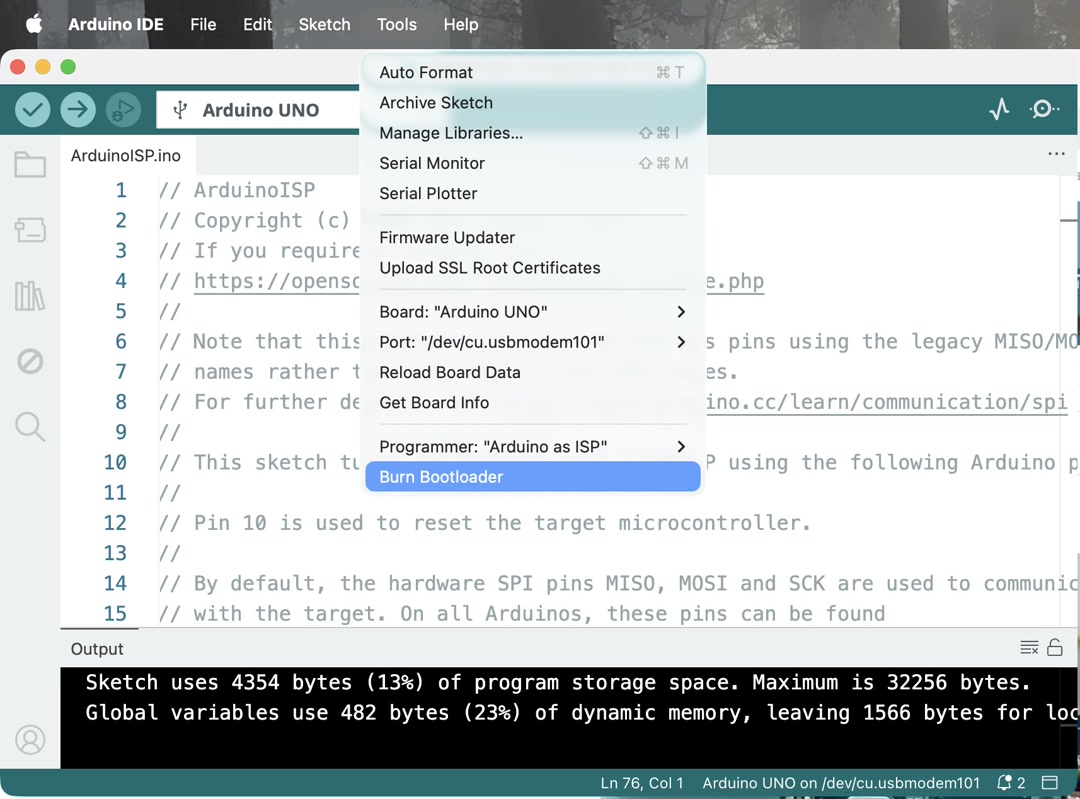This screenshot has height=799, width=1080.
Task: Open the Sketch menu
Action: point(324,25)
